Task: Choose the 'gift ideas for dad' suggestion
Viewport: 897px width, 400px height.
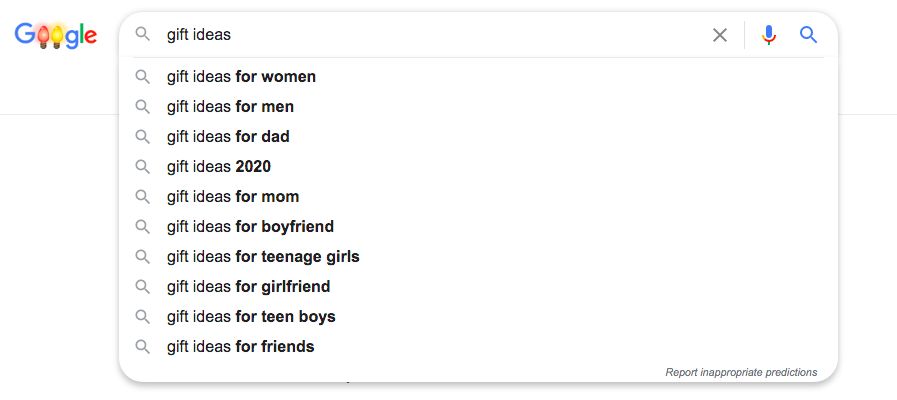Action: (x=228, y=137)
